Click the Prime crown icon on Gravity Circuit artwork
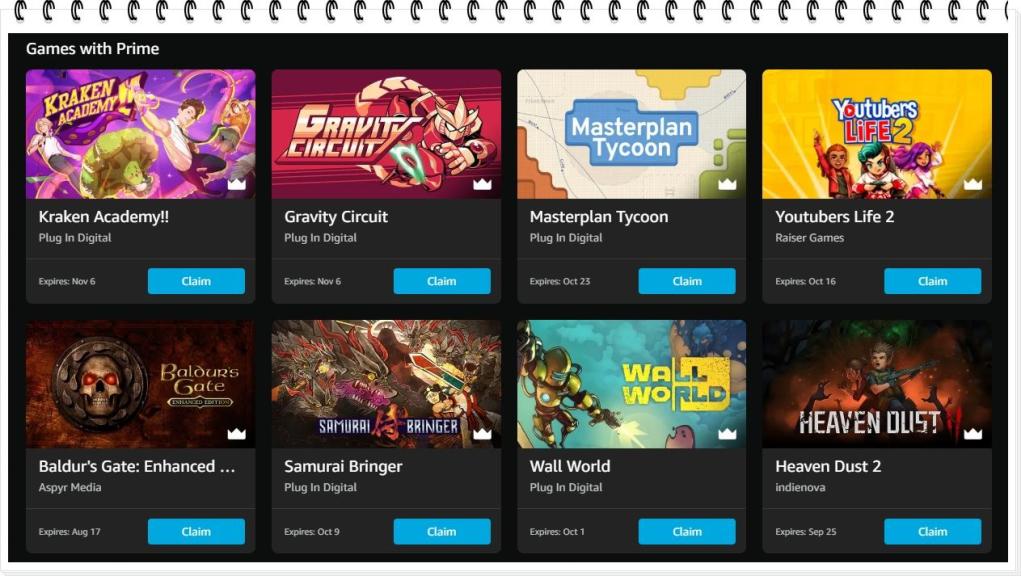 [x=482, y=184]
